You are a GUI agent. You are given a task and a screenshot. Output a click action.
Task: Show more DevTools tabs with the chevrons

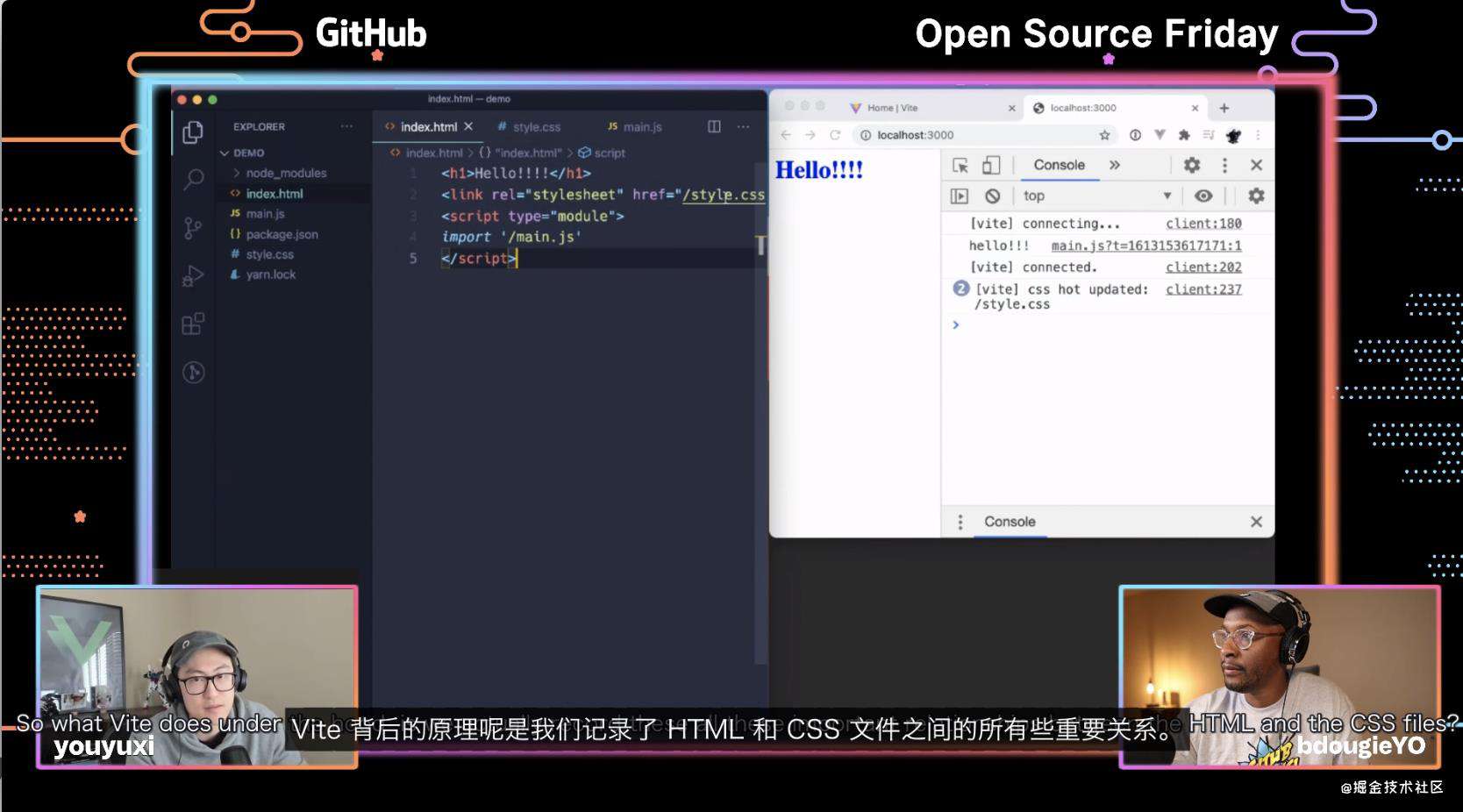pos(1115,165)
